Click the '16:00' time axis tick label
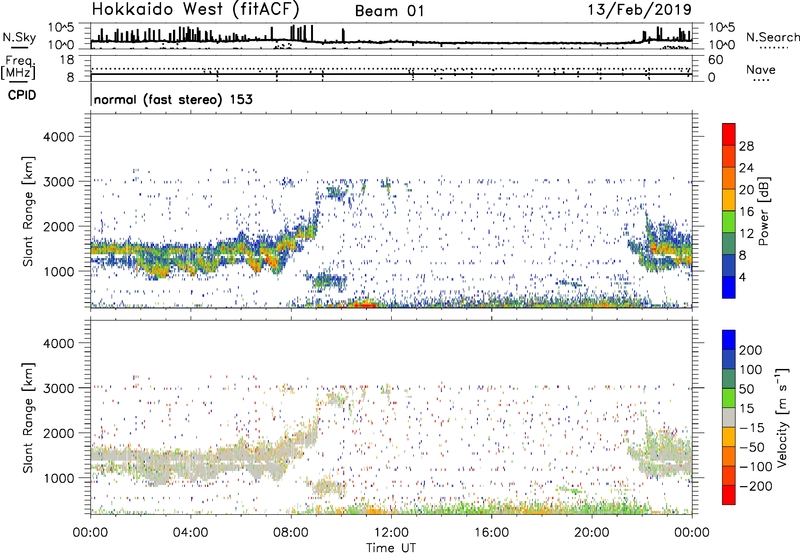Image resolution: width=800 pixels, height=554 pixels. pyautogui.click(x=491, y=533)
